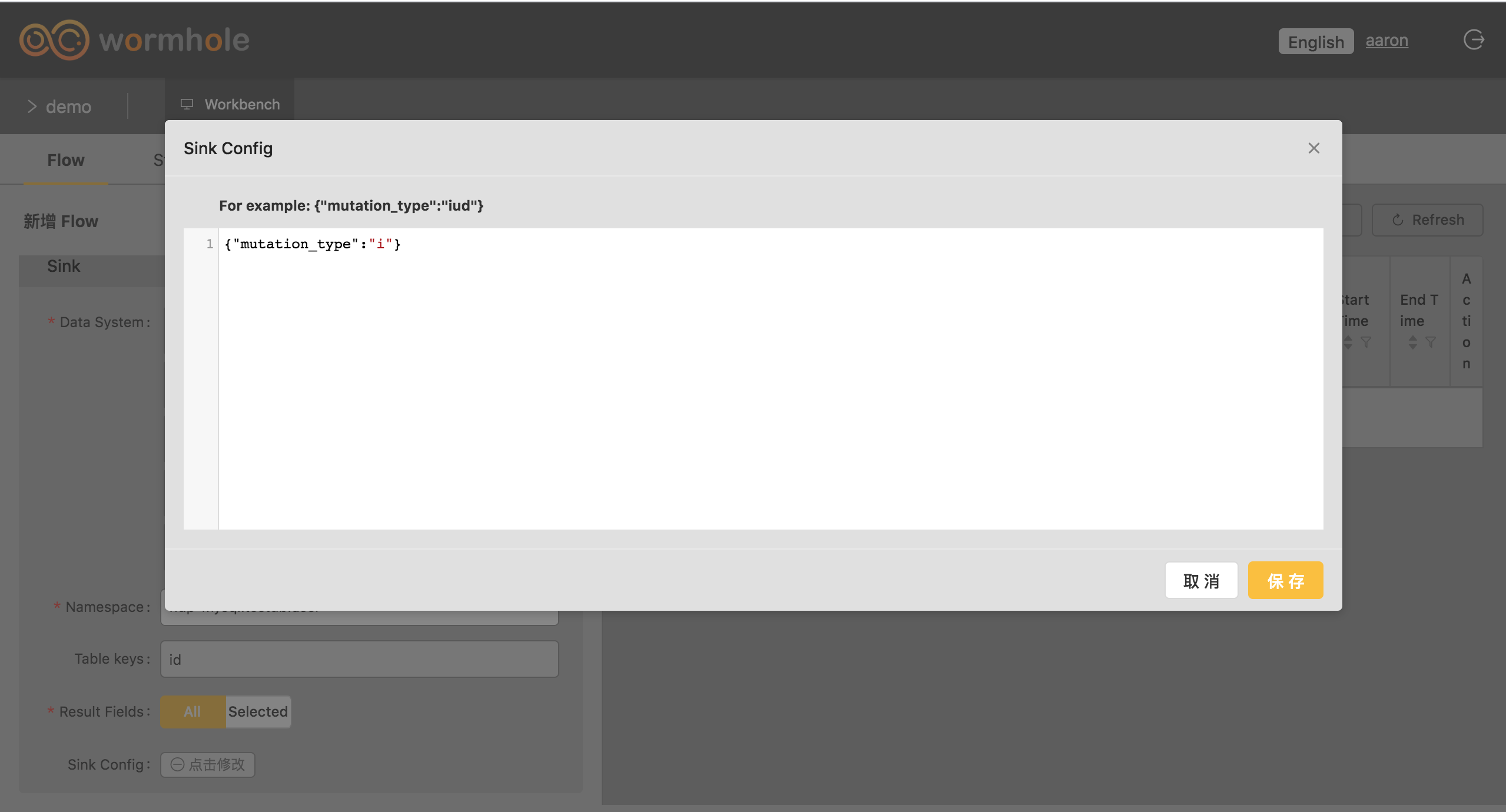
Task: Sort the End Time column
Action: (x=1412, y=342)
